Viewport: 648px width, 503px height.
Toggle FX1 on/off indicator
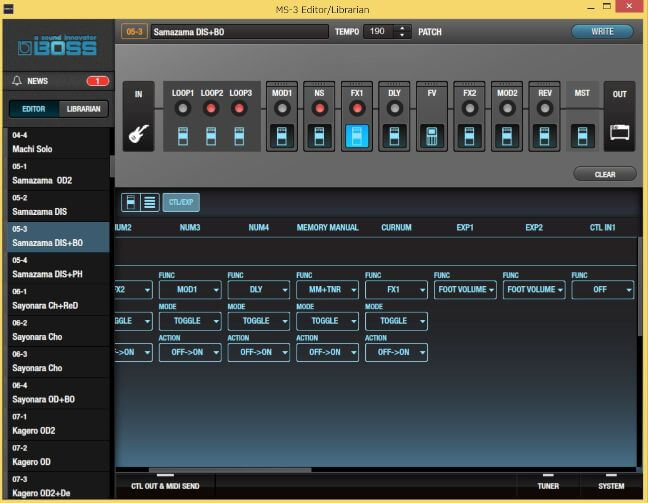pyautogui.click(x=357, y=109)
